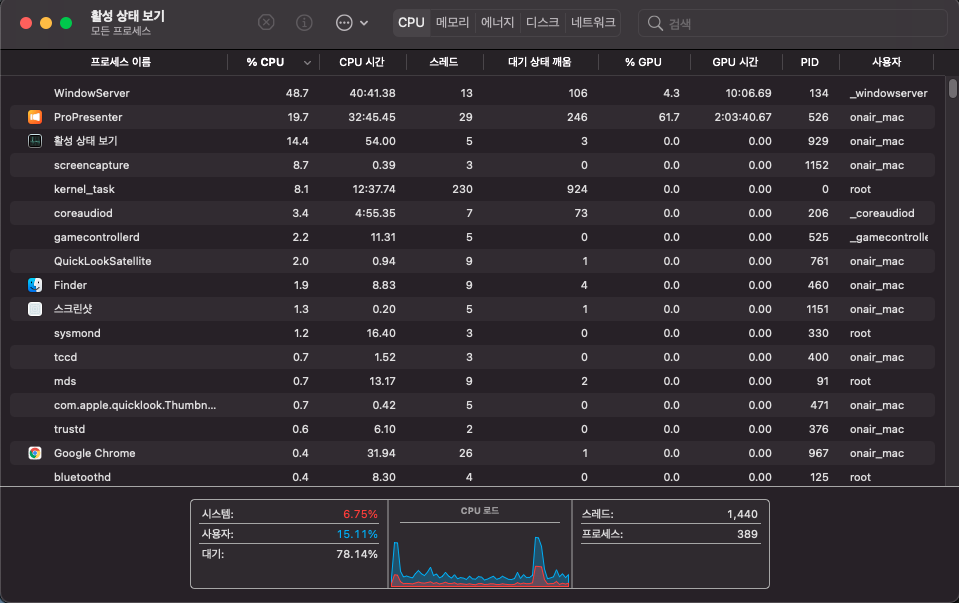Open the ellipsis action menu icon
This screenshot has height=603, width=959.
[x=344, y=23]
